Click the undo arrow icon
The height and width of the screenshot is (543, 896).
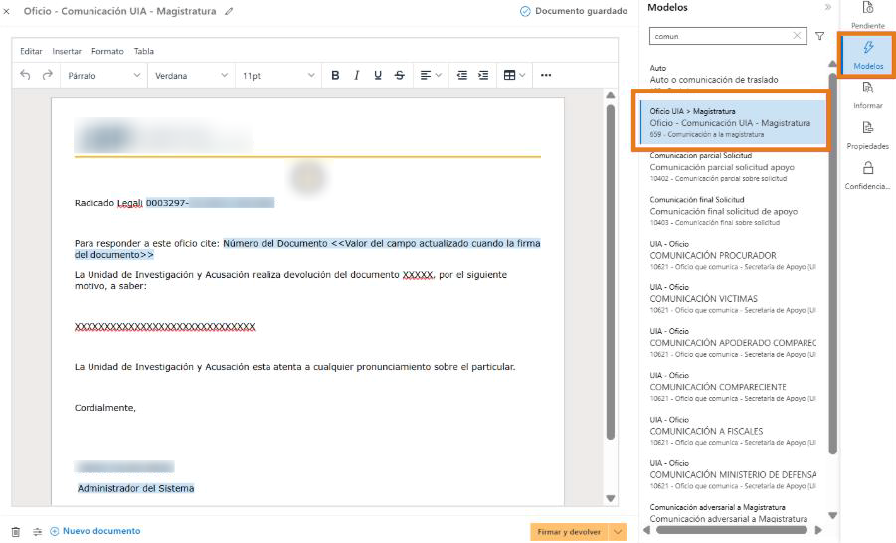(25, 75)
